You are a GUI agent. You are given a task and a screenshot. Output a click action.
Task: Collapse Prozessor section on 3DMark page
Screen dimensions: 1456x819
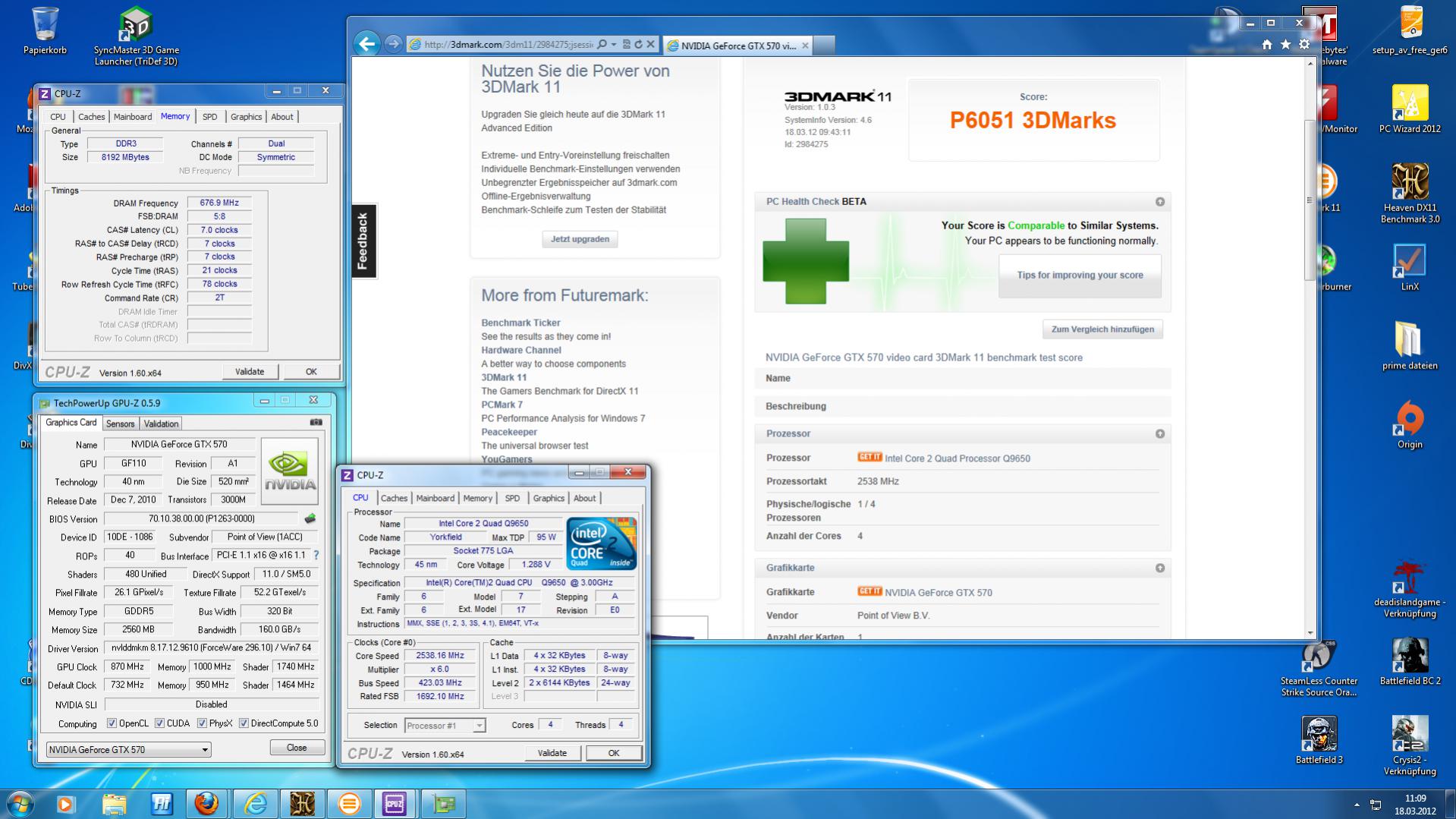[1159, 433]
